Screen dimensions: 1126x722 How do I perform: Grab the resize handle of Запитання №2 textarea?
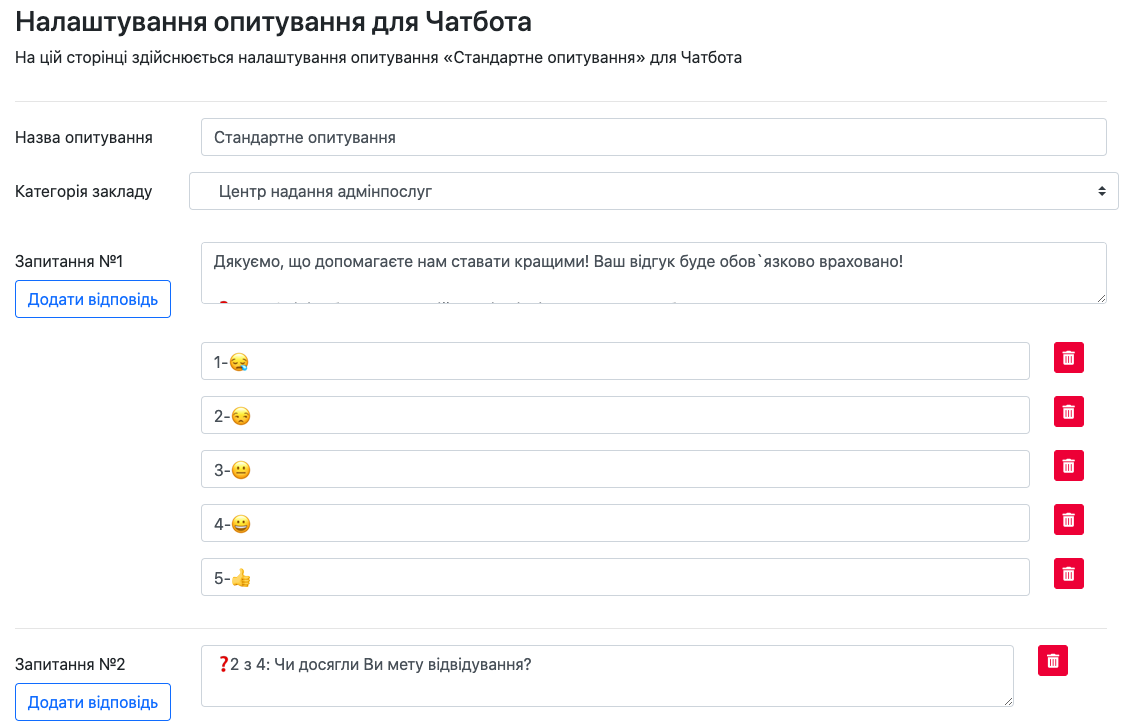coord(1008,701)
